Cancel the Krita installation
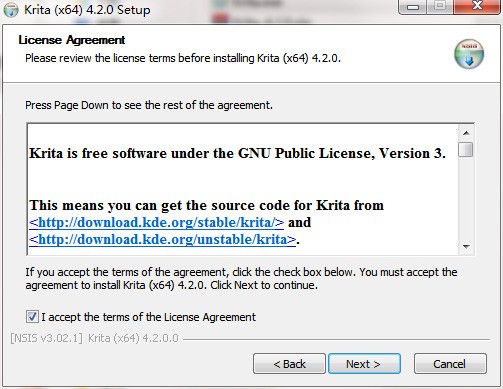The image size is (503, 389). [x=450, y=364]
